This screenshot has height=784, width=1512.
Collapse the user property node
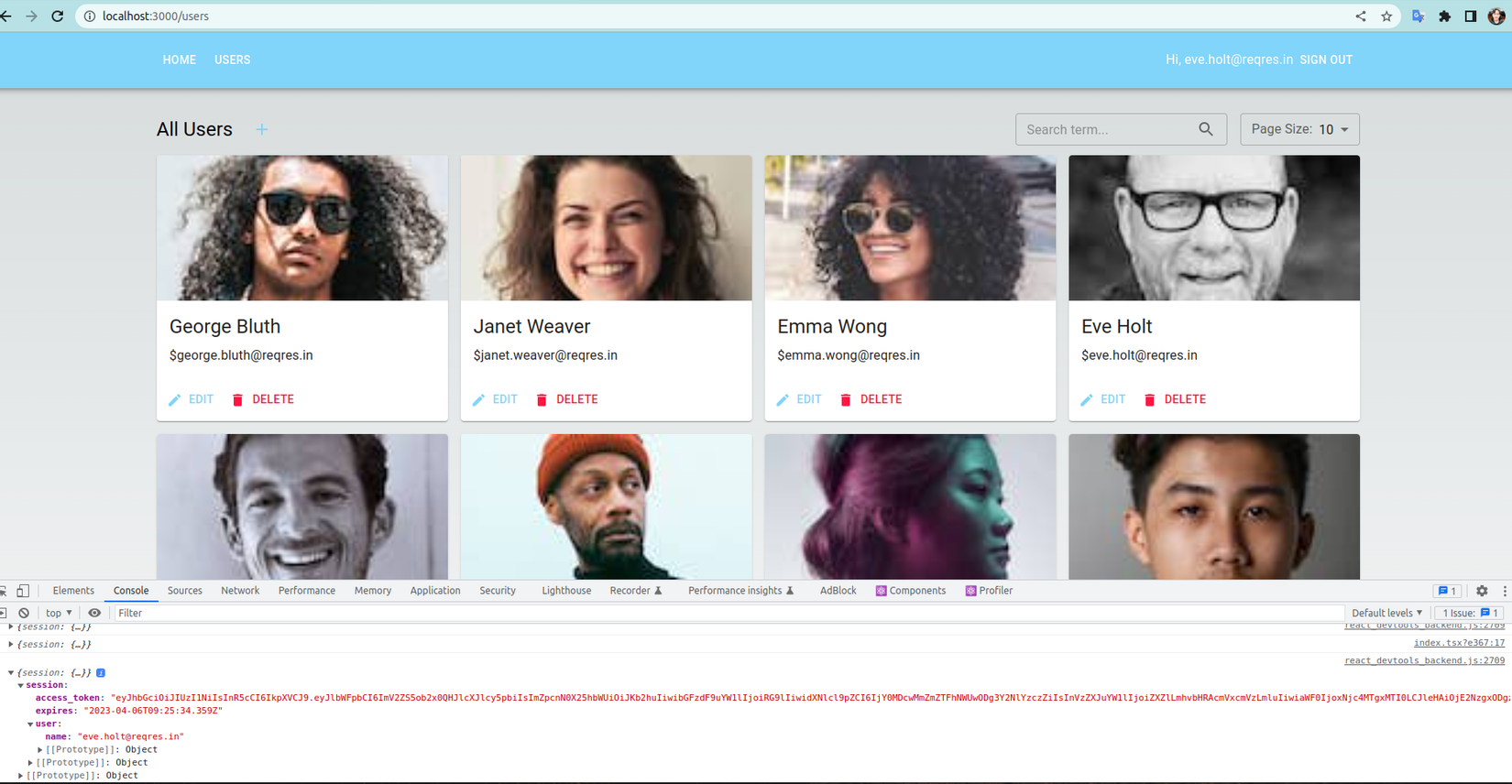[30, 724]
